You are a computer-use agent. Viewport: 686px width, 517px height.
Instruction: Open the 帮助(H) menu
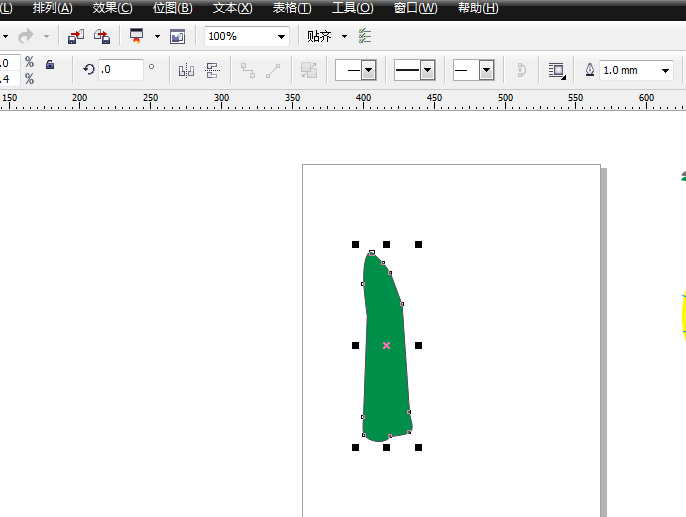coord(478,8)
